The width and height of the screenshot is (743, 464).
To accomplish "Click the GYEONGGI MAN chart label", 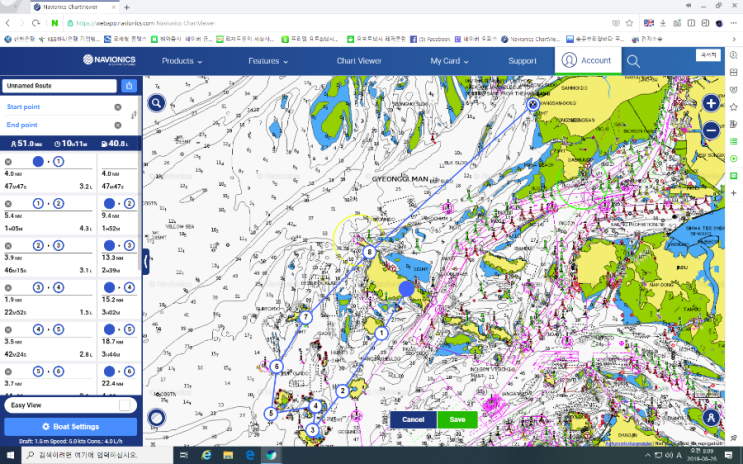I will [x=400, y=179].
